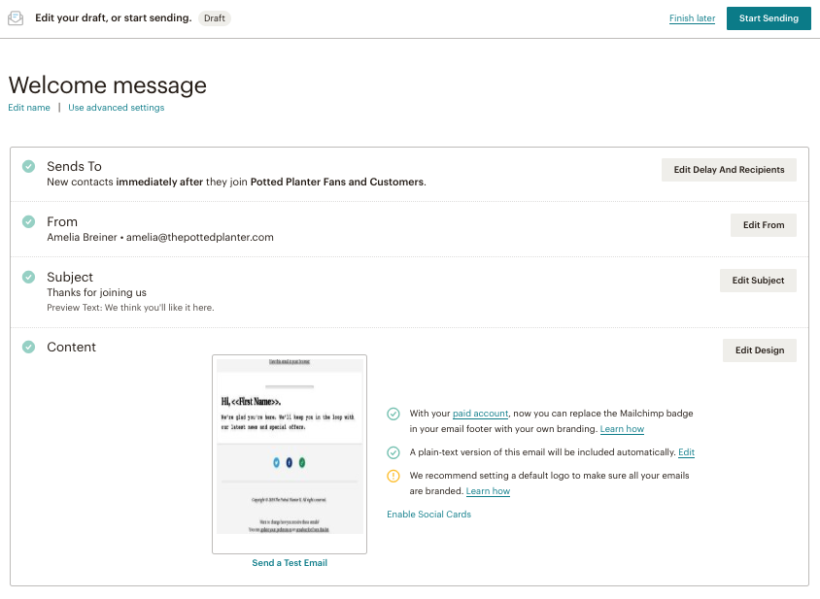The width and height of the screenshot is (820, 599).
Task: Click Send a Test Email
Action: [289, 562]
